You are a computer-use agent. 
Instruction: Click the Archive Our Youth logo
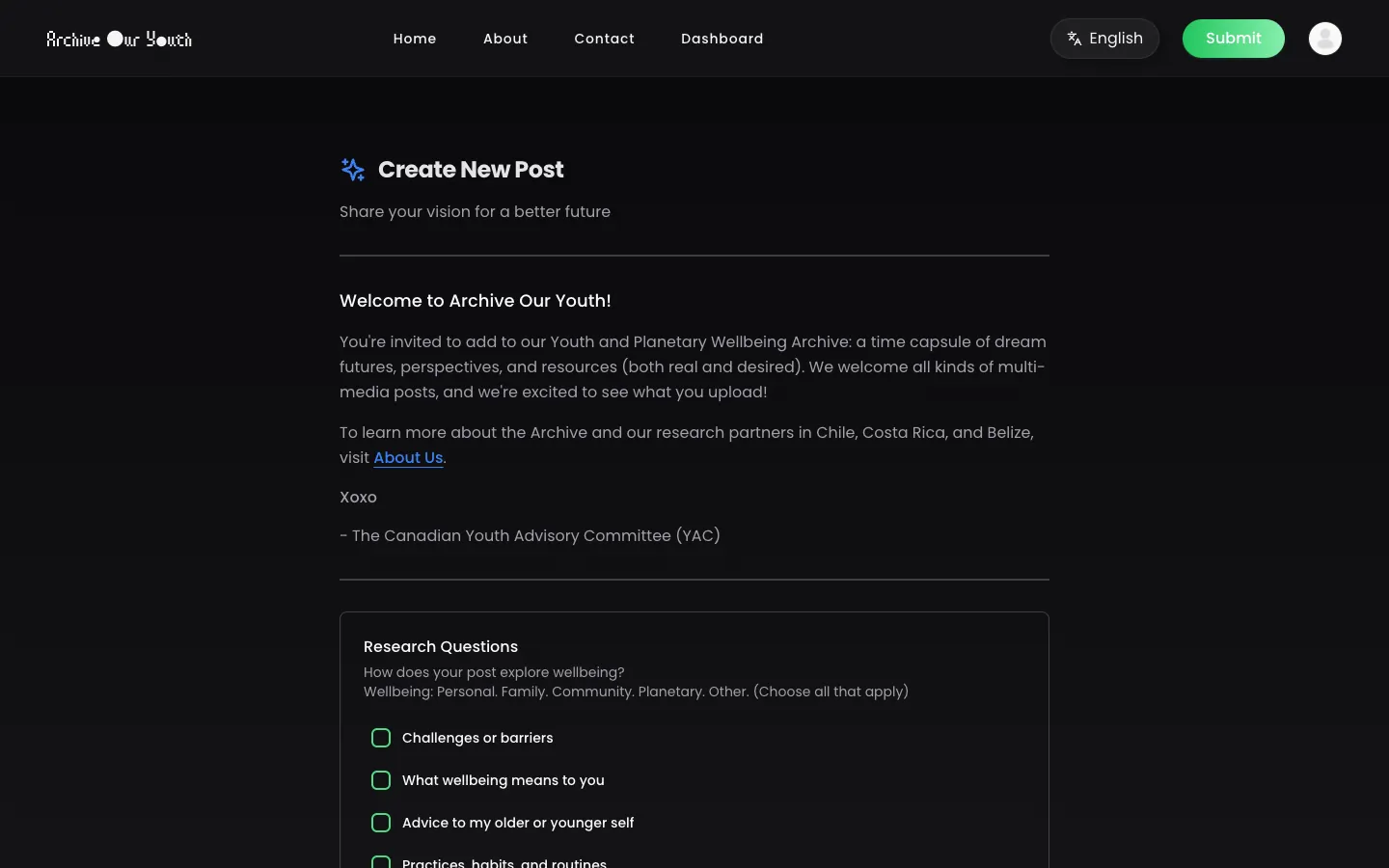coord(120,39)
